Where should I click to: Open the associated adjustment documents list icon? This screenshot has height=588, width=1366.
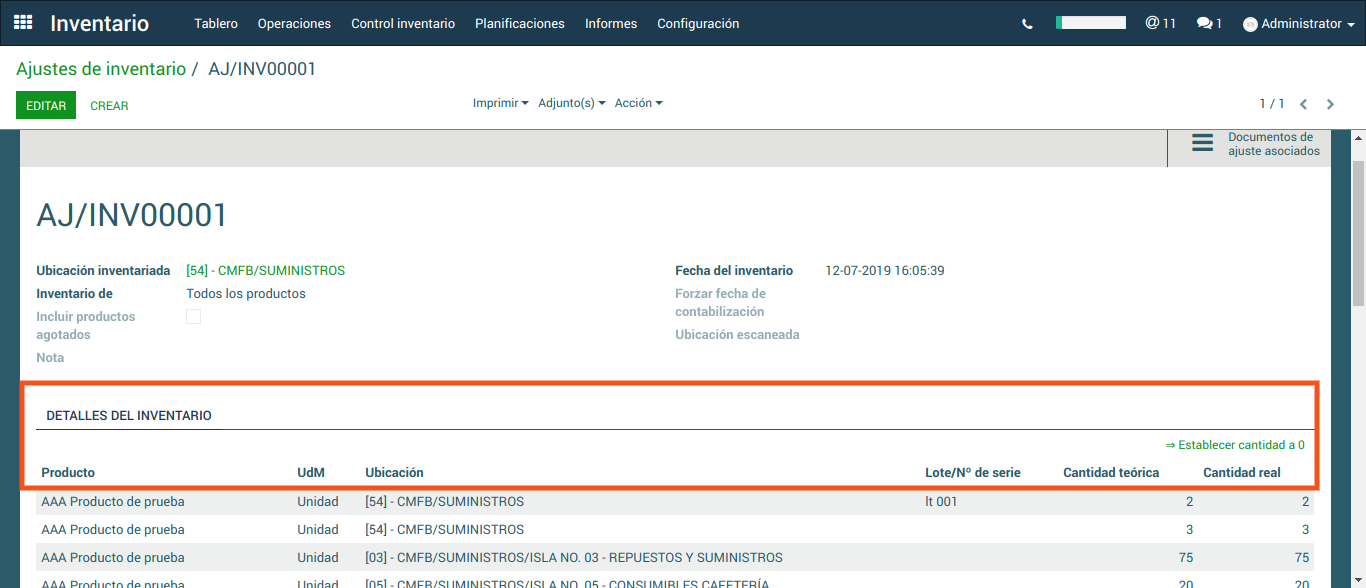[x=1202, y=143]
